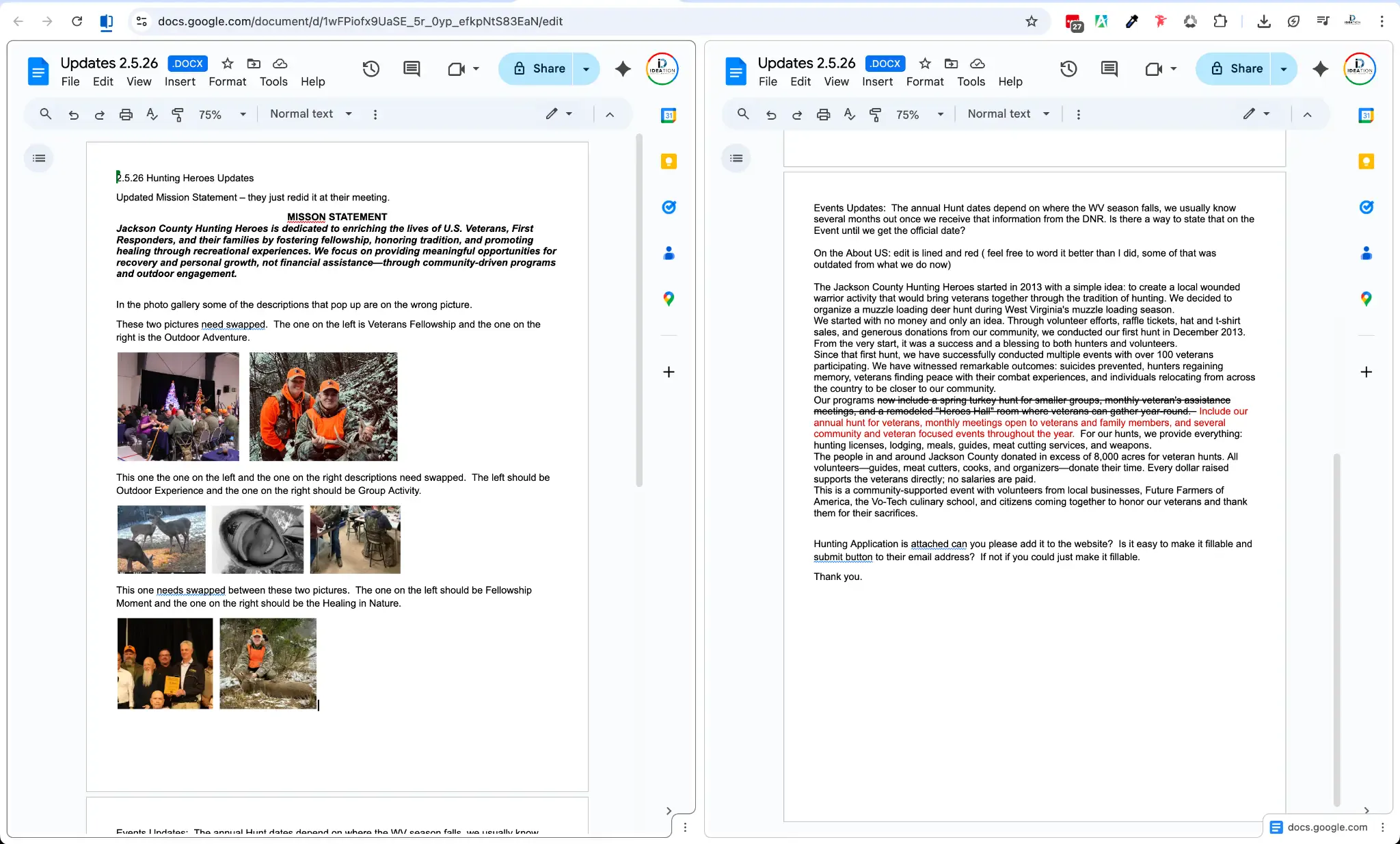
Task: Move left document with folder icon
Action: (254, 64)
